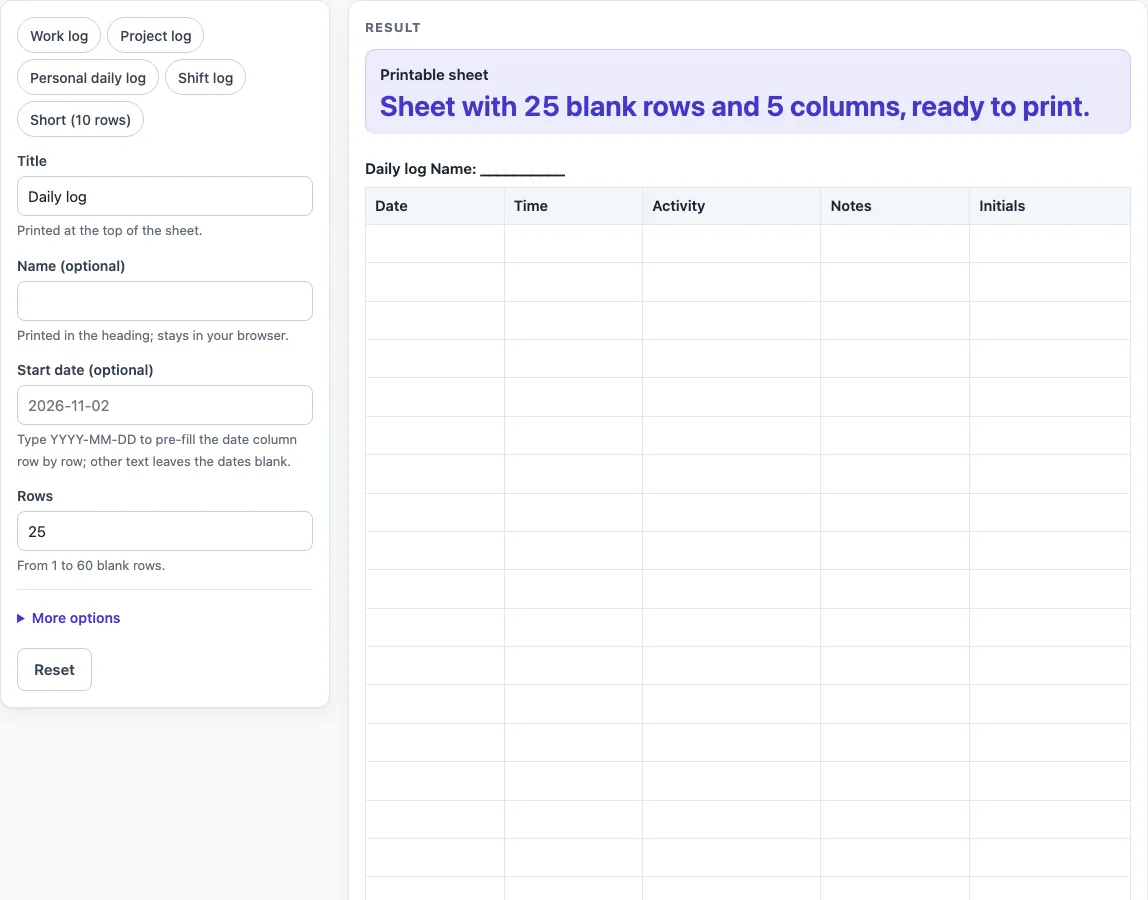
Task: Select the 'Sheet with 25 blank rows' summary
Action: click(734, 107)
